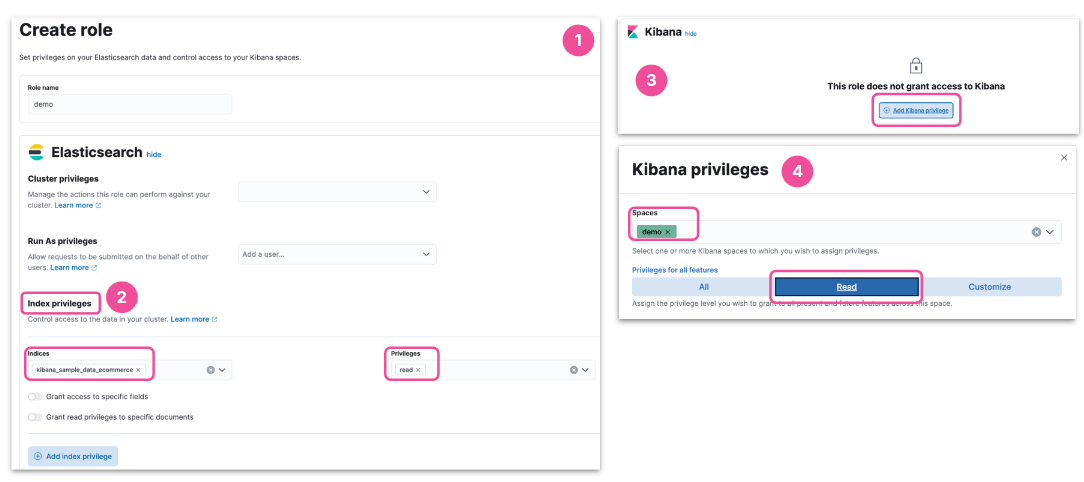
Task: Click the Role name input field
Action: (x=130, y=104)
